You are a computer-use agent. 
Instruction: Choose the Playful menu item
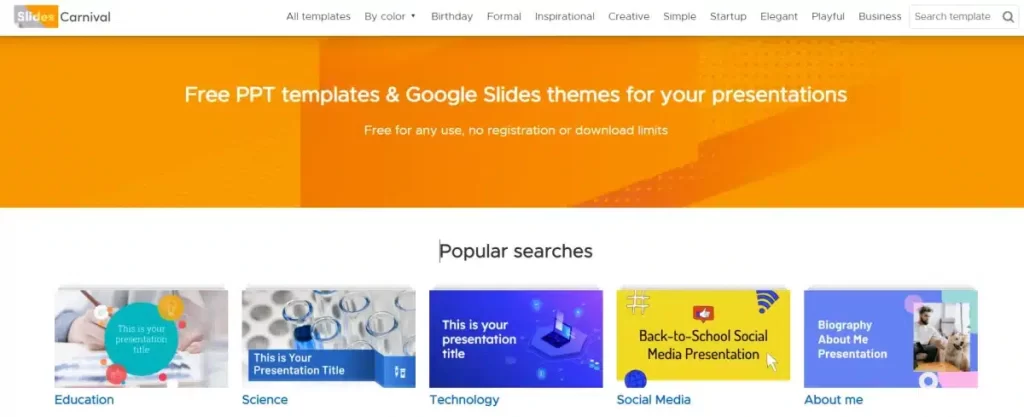tap(827, 17)
